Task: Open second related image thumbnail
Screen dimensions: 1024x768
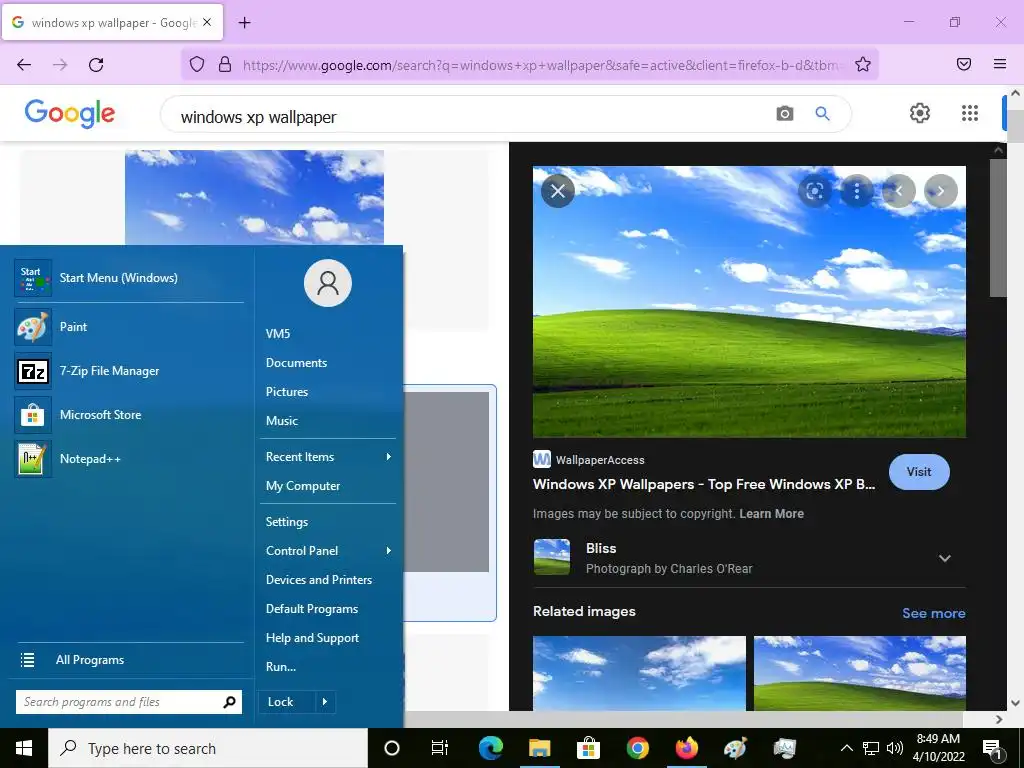Action: [859, 673]
